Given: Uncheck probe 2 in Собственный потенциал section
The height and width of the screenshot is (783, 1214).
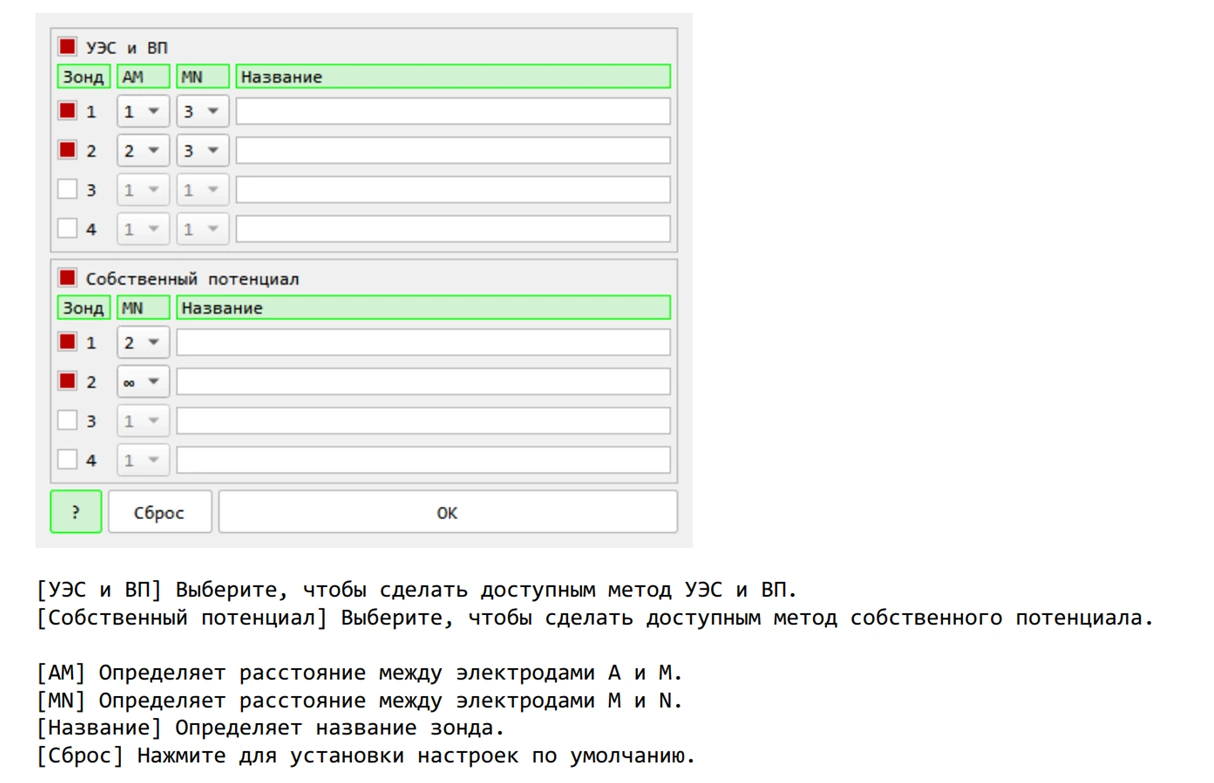Looking at the screenshot, I should (68, 381).
